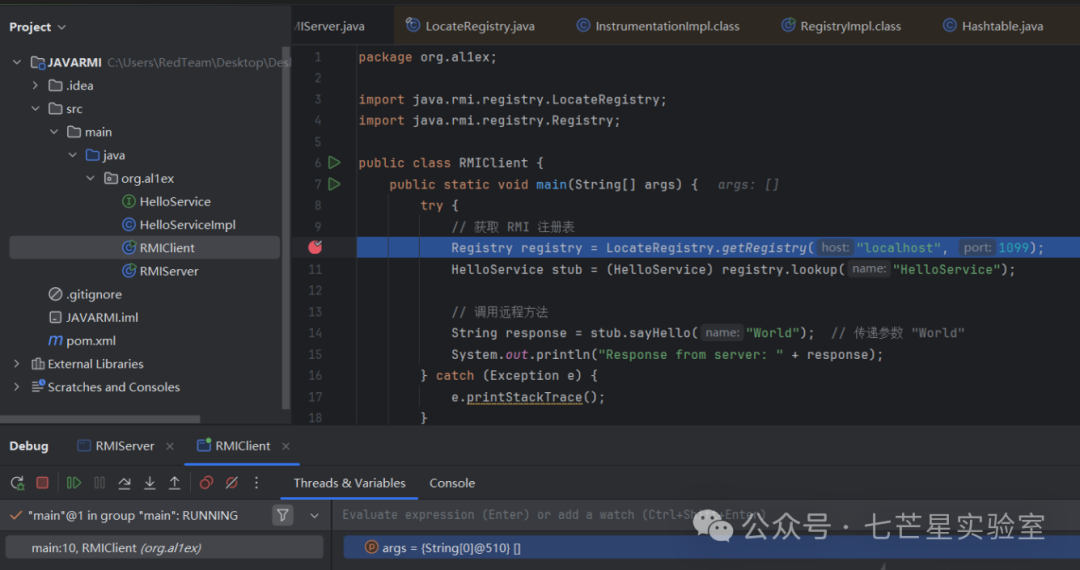The height and width of the screenshot is (570, 1080).
Task: Click the "main"@1 RUNNING thread entry
Action: point(133,516)
